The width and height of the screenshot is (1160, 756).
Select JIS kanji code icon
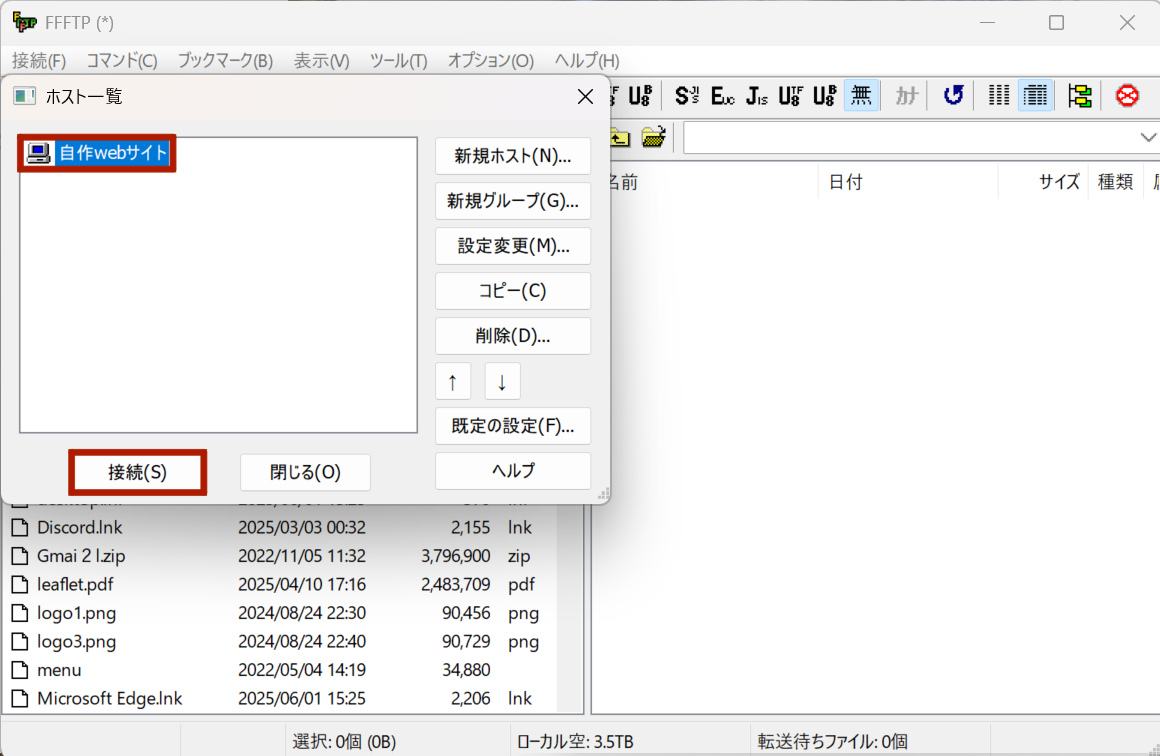pyautogui.click(x=757, y=96)
